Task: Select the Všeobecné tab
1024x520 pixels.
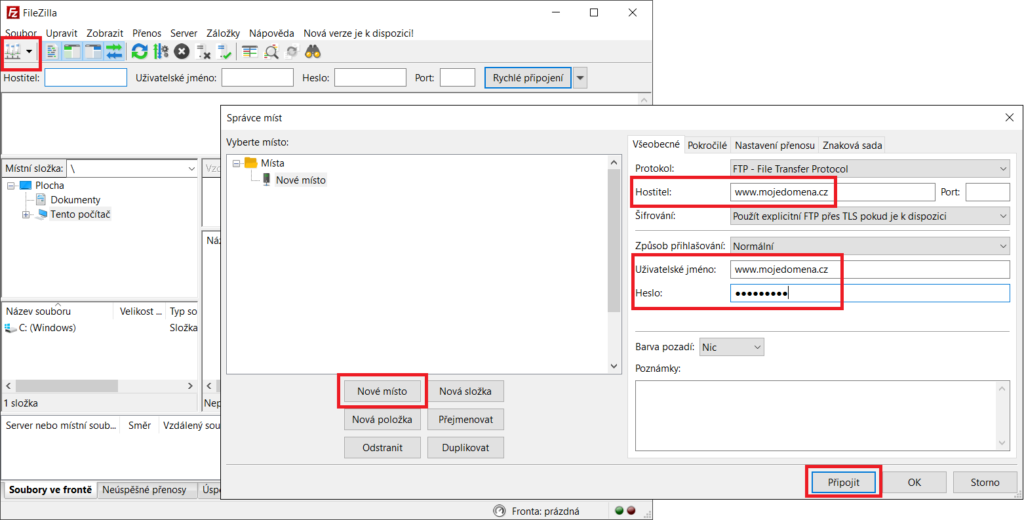Action: click(x=656, y=144)
